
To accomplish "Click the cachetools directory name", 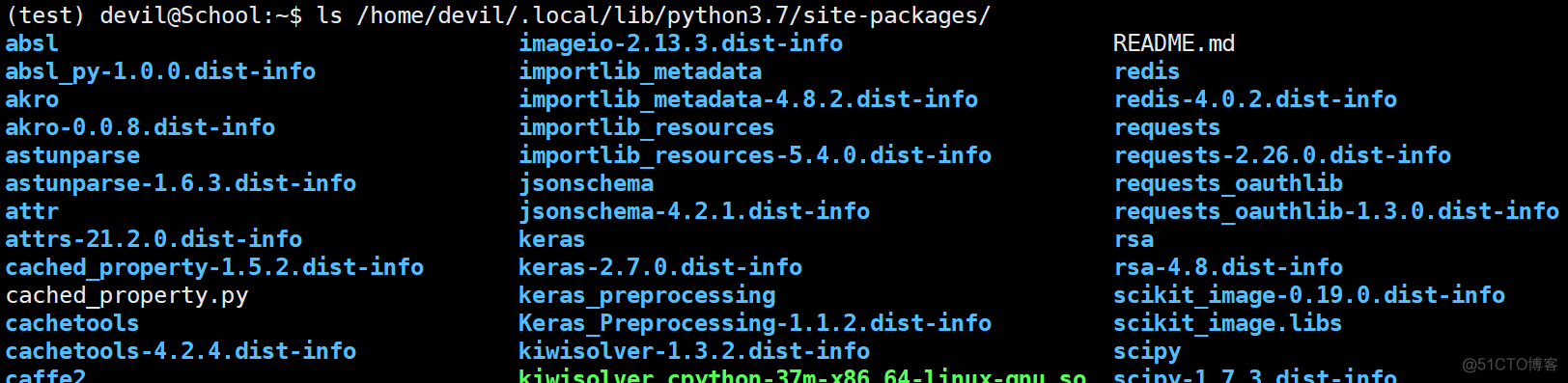I will coord(72,323).
